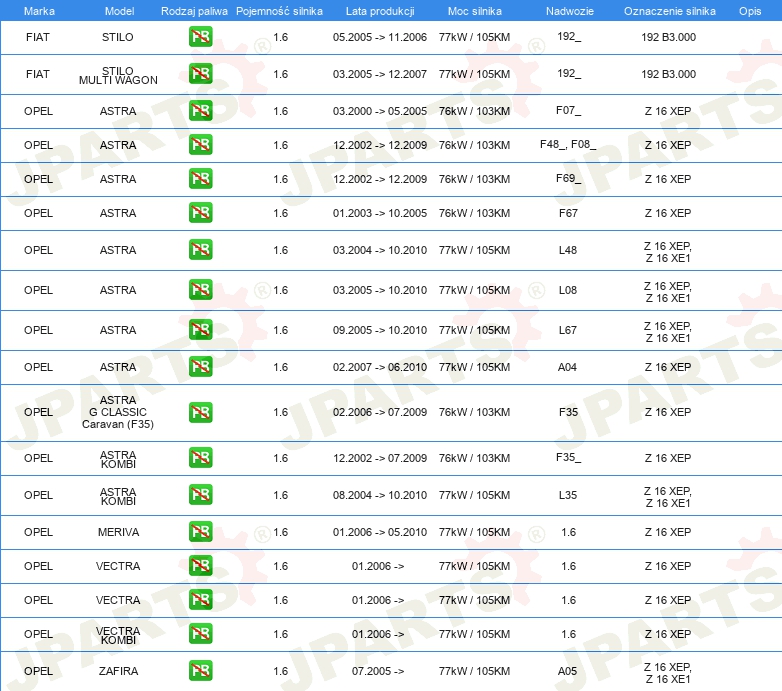This screenshot has width=782, height=691.
Task: Select the petrol icon in the ASTRA L48 row
Action: (200, 250)
